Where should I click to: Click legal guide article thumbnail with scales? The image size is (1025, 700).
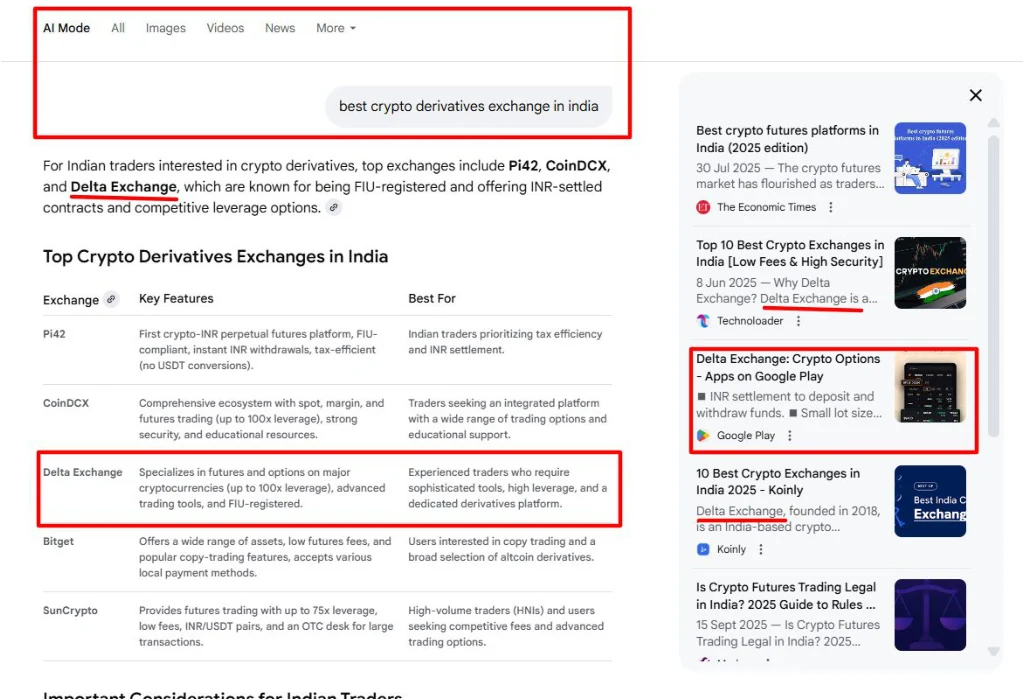click(930, 615)
